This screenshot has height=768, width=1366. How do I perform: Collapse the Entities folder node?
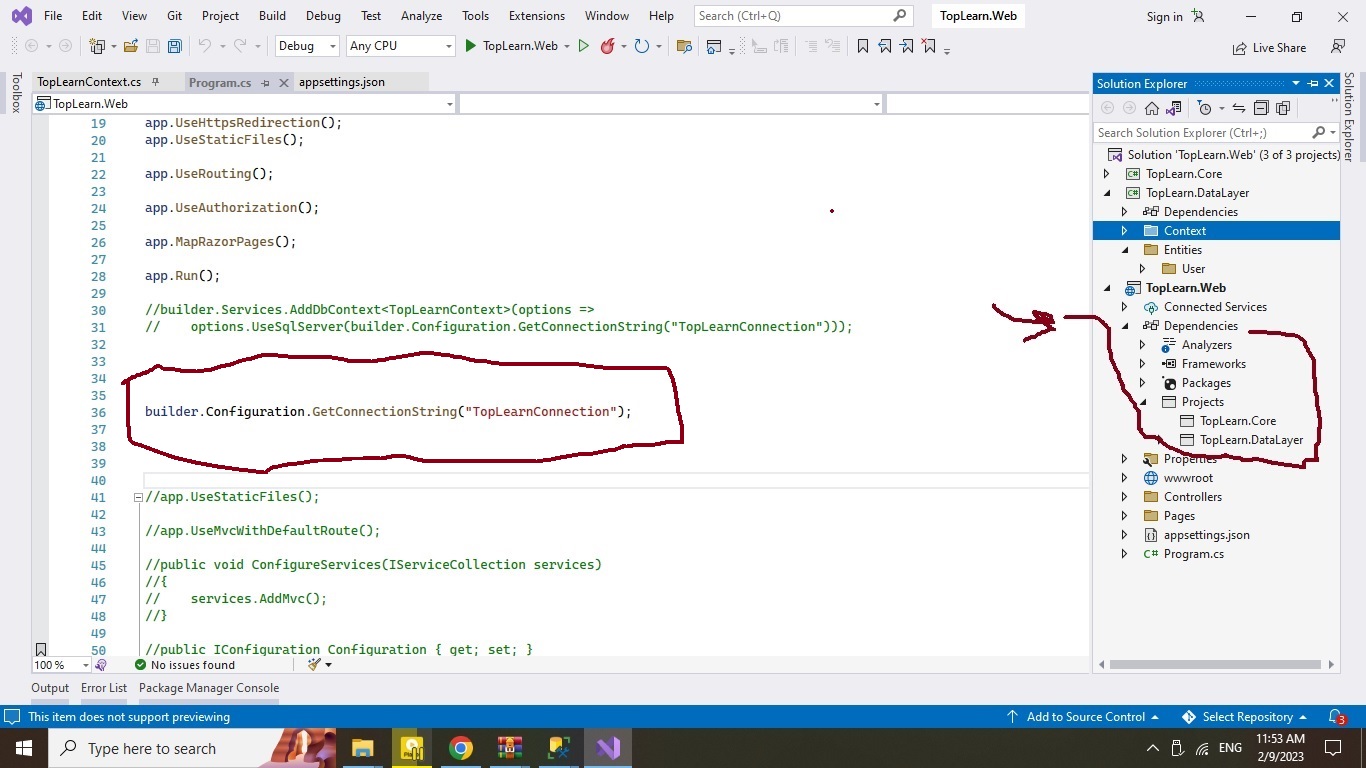coord(1124,250)
